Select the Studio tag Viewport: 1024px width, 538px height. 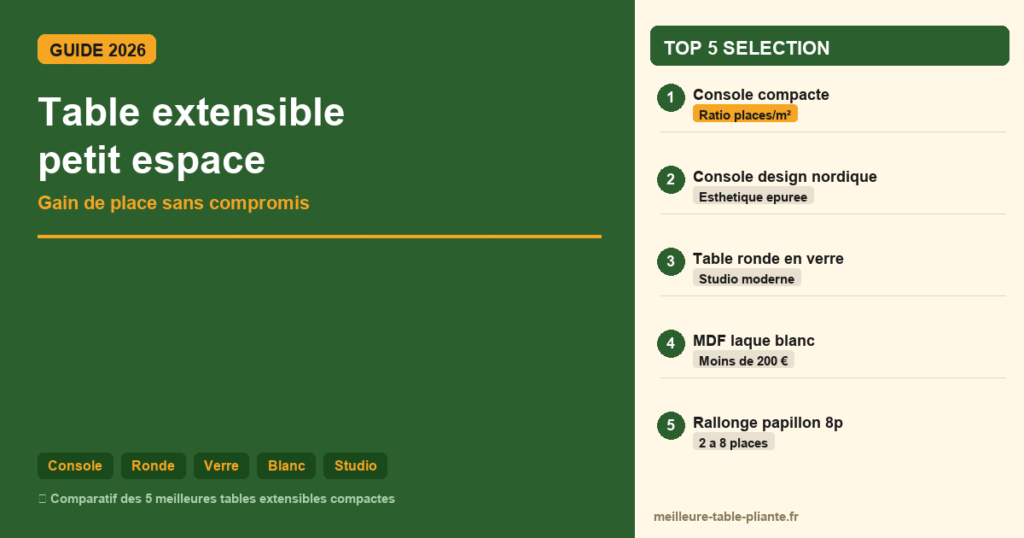[x=355, y=466]
